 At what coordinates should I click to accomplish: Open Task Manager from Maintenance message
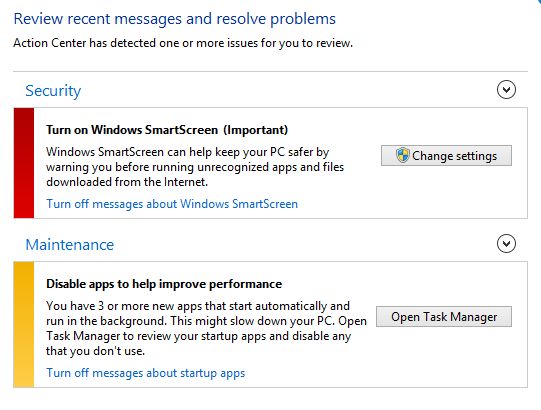pyautogui.click(x=444, y=316)
